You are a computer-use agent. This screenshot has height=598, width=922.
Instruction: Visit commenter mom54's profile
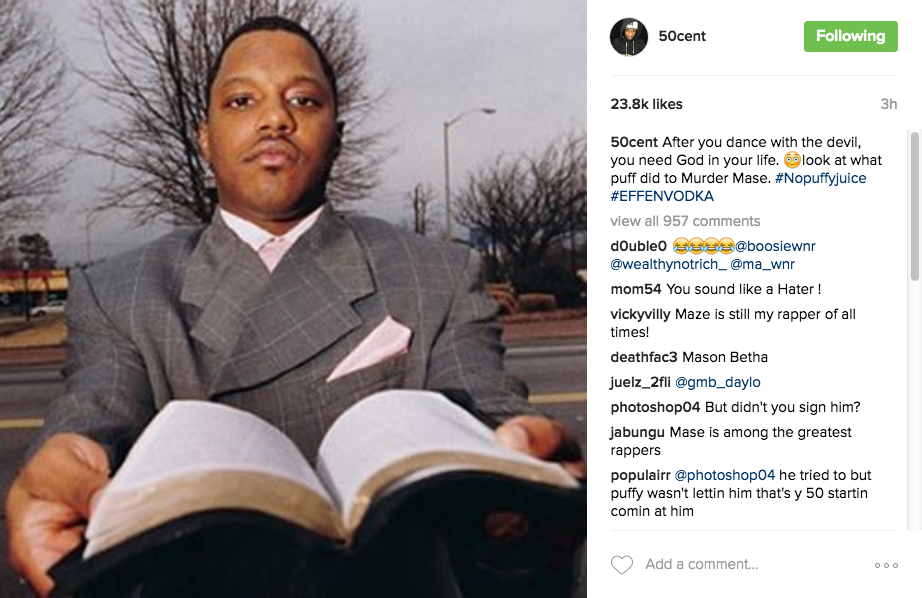(x=636, y=289)
